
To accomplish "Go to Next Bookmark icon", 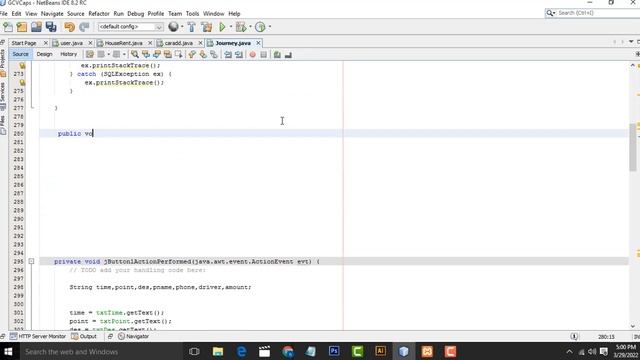I will [203, 55].
